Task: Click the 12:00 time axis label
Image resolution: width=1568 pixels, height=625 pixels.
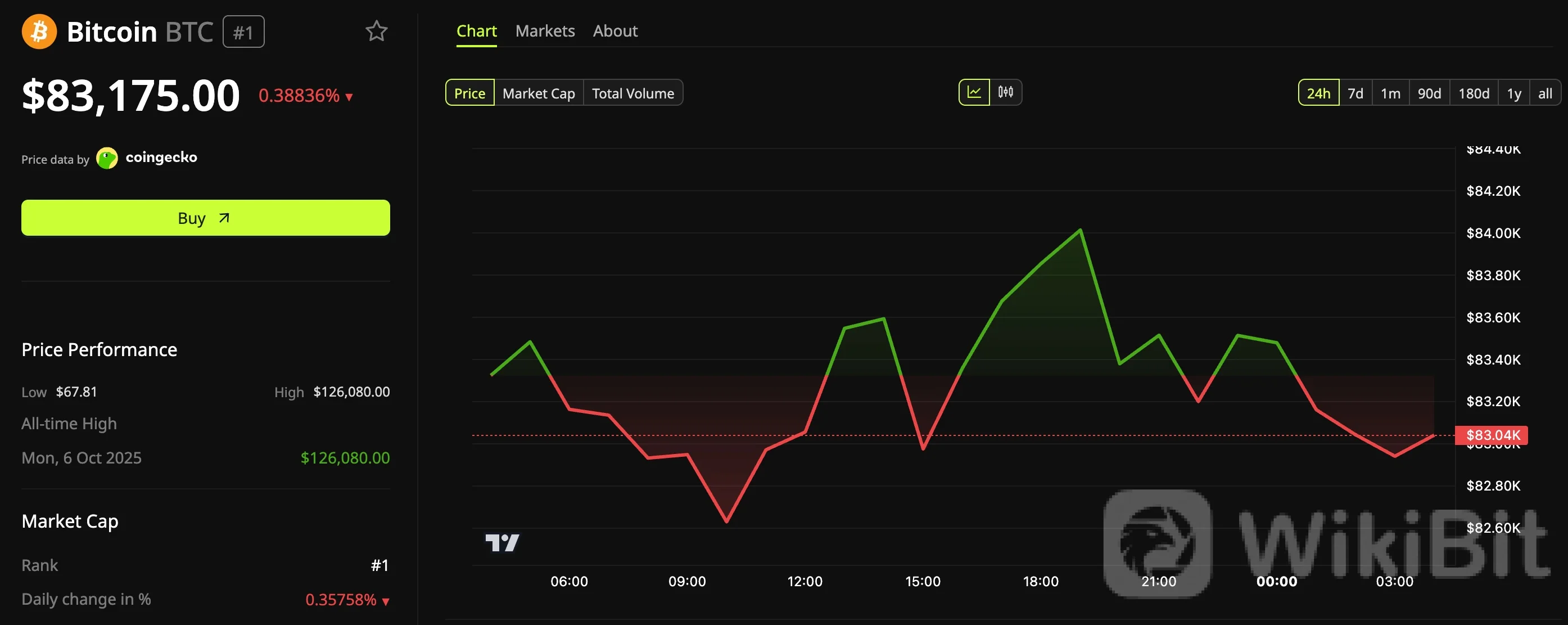Action: pyautogui.click(x=805, y=581)
